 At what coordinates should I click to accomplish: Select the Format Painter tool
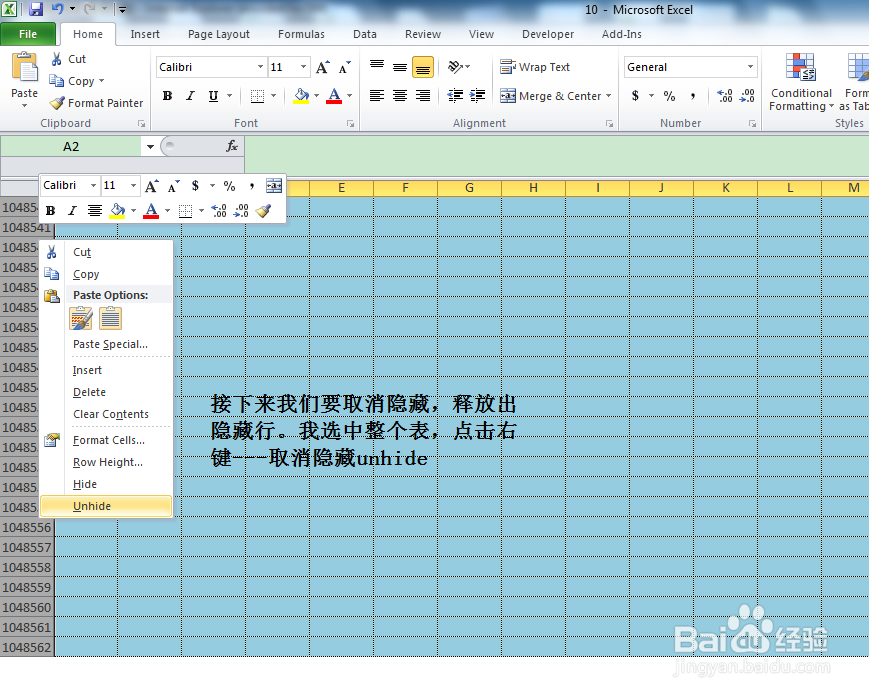[96, 103]
